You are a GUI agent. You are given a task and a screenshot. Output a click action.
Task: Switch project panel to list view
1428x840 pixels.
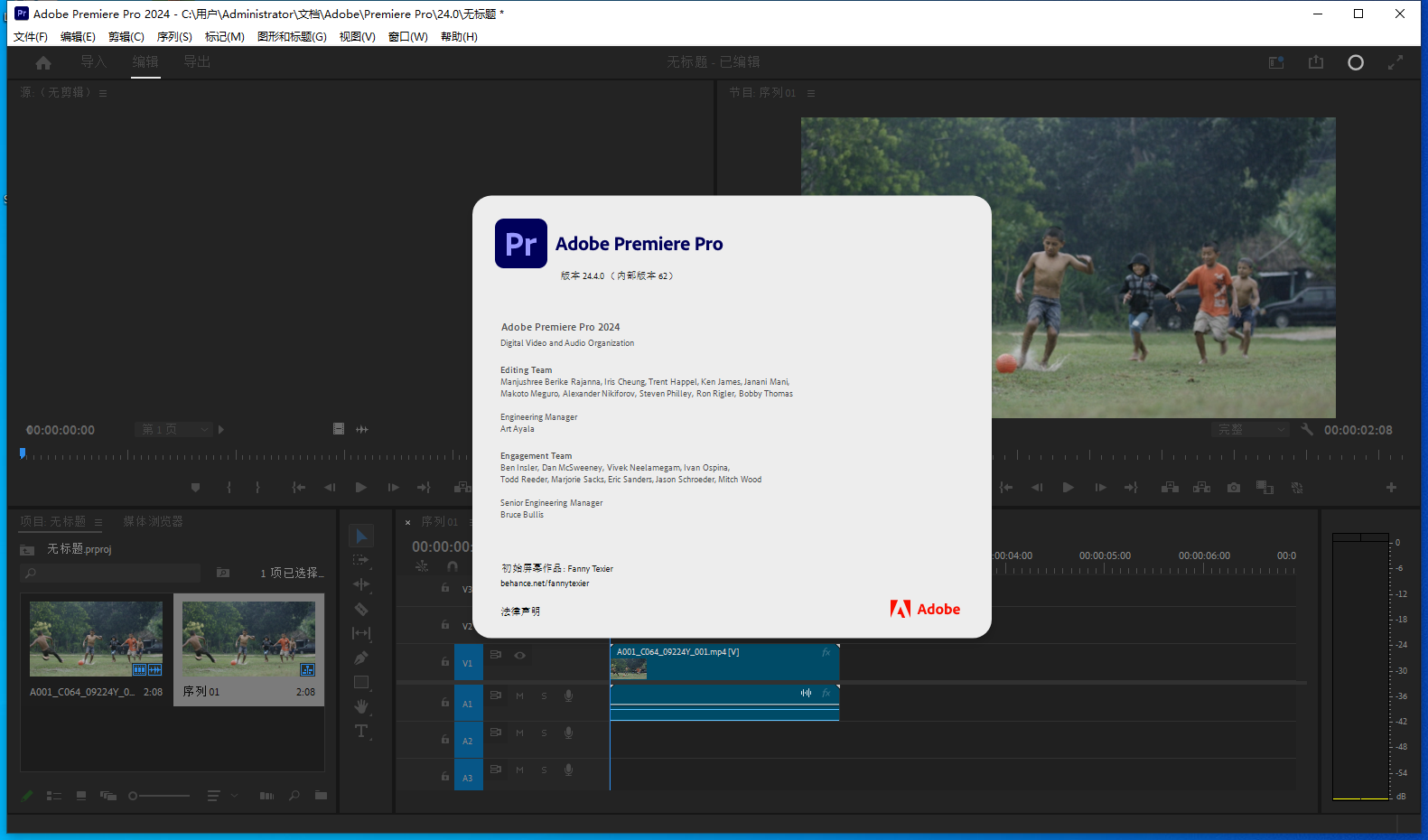pyautogui.click(x=54, y=796)
